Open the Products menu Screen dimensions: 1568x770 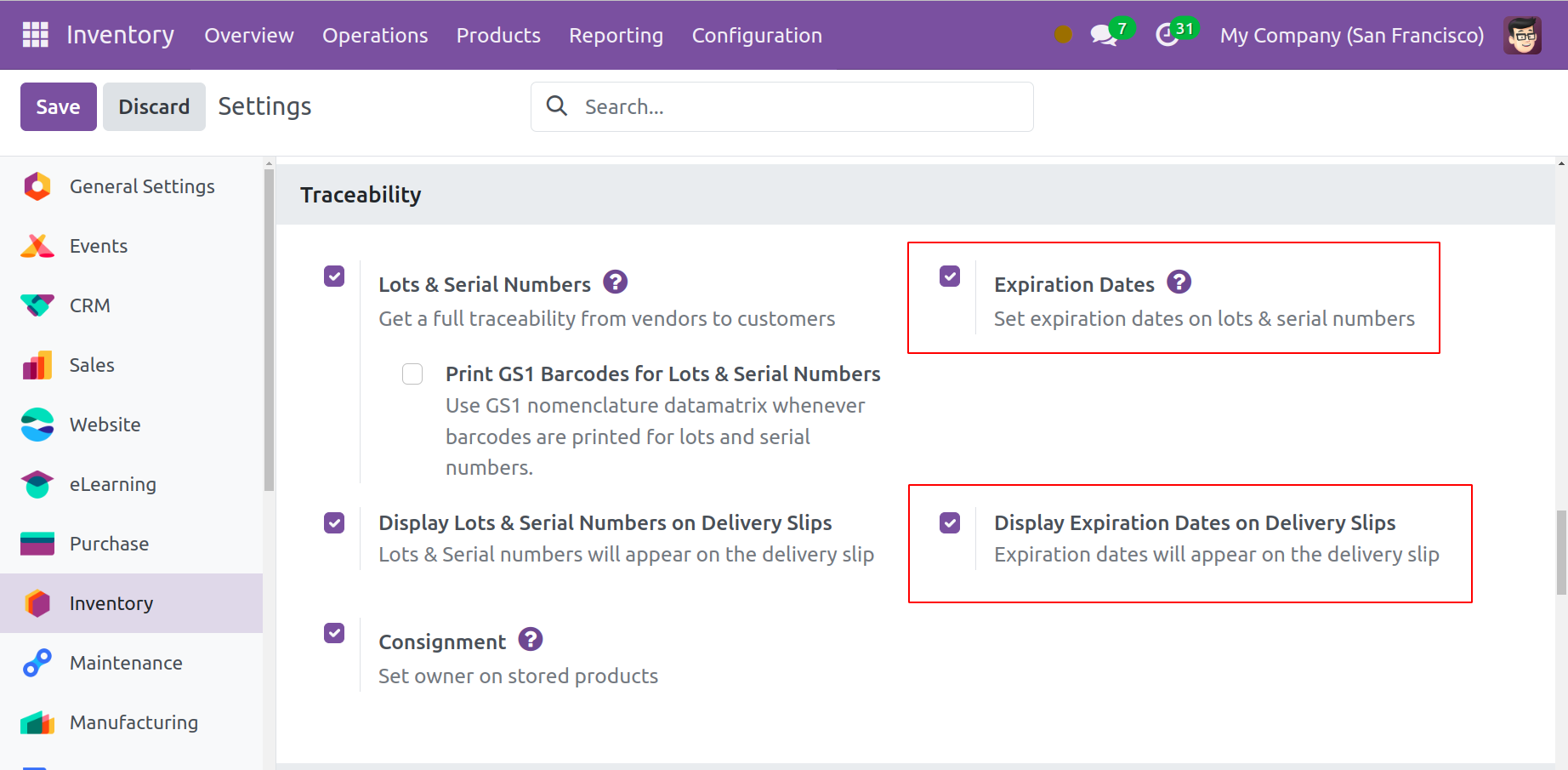(x=498, y=36)
